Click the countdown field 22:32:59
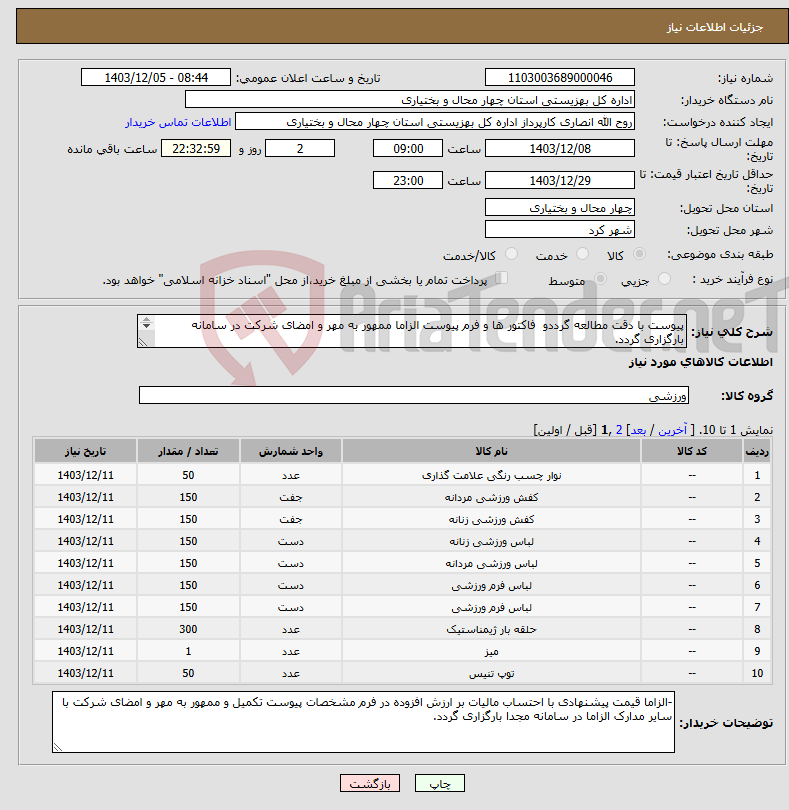 click(x=196, y=149)
